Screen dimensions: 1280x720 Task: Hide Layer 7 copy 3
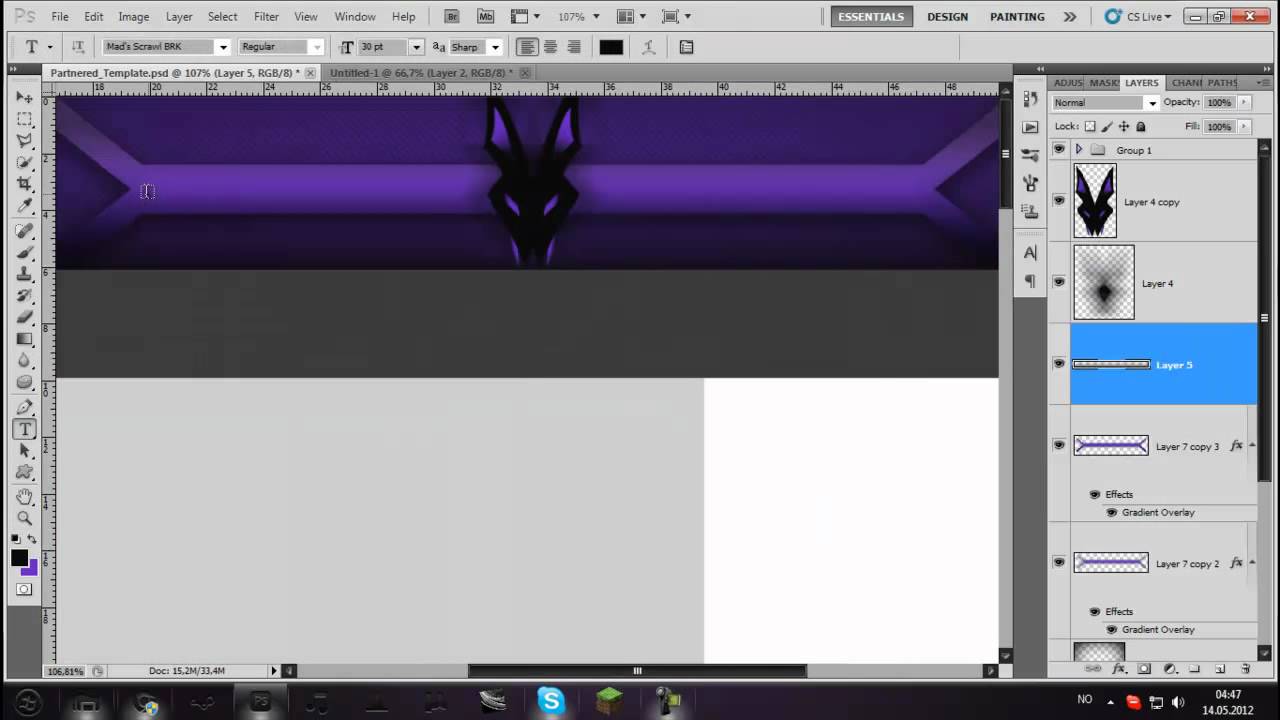[x=1059, y=446]
